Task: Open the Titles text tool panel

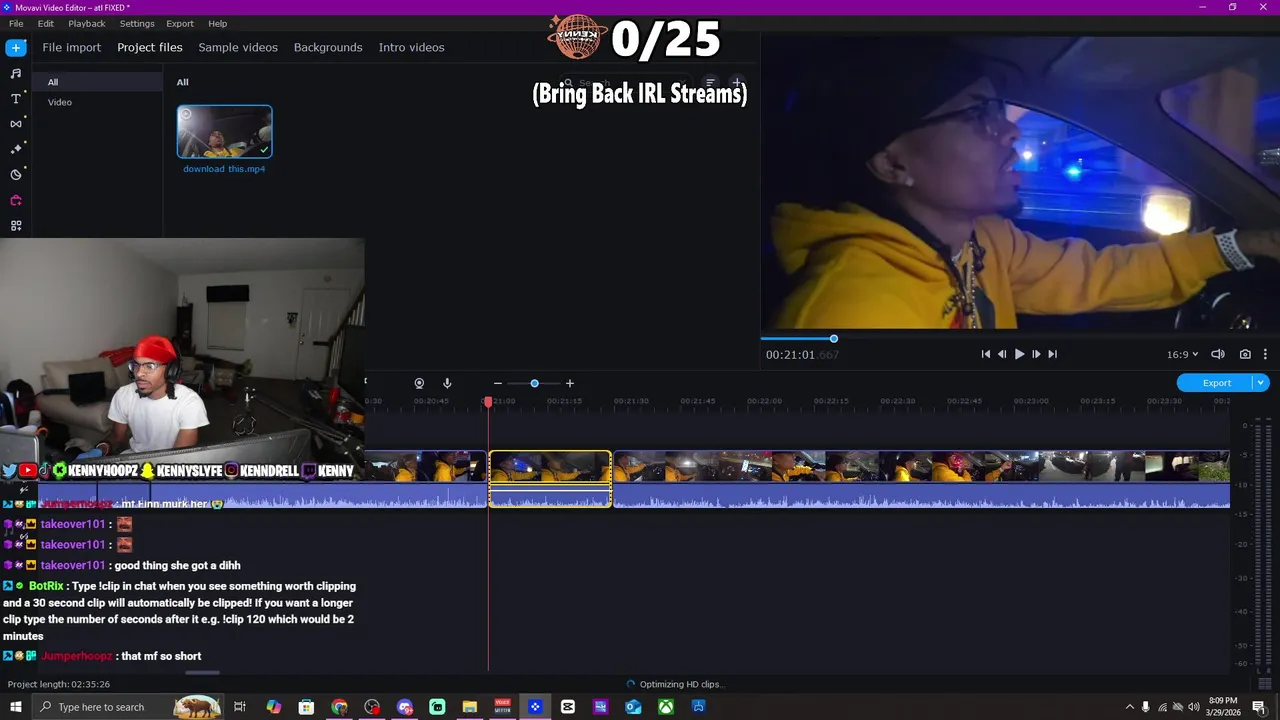Action: click(16, 98)
